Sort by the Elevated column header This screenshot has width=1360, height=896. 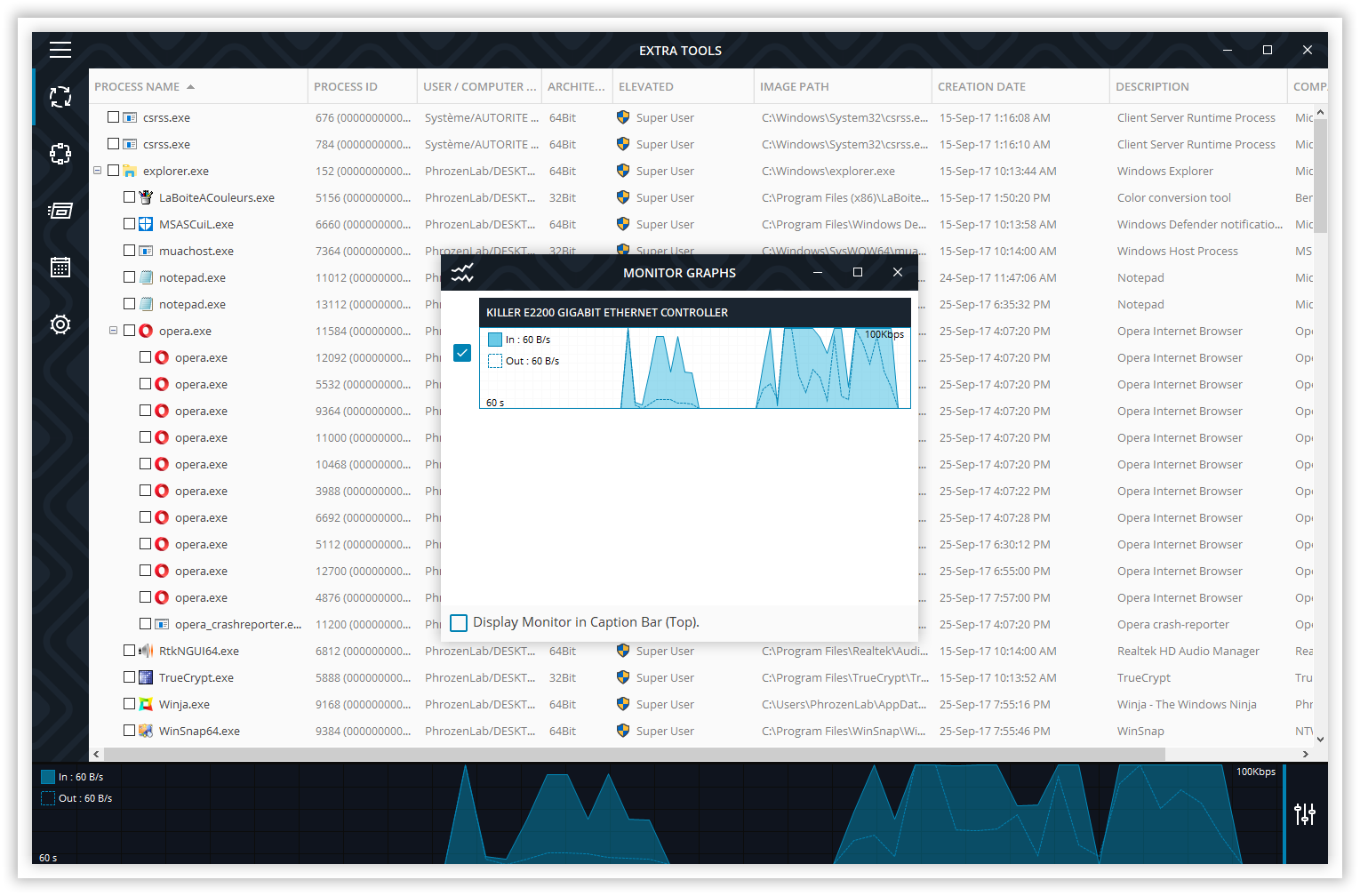683,86
